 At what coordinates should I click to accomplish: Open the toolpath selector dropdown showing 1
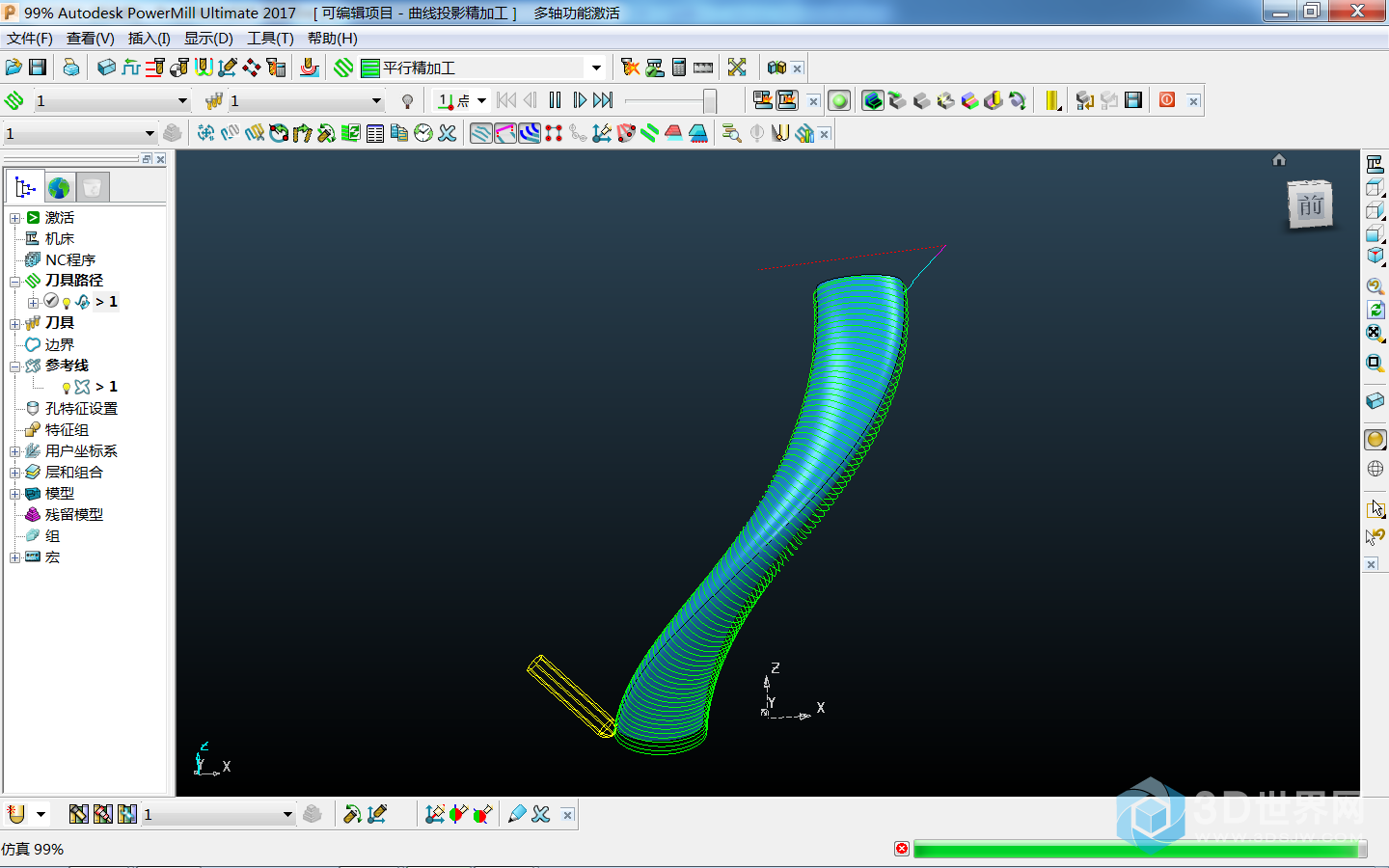[182, 100]
